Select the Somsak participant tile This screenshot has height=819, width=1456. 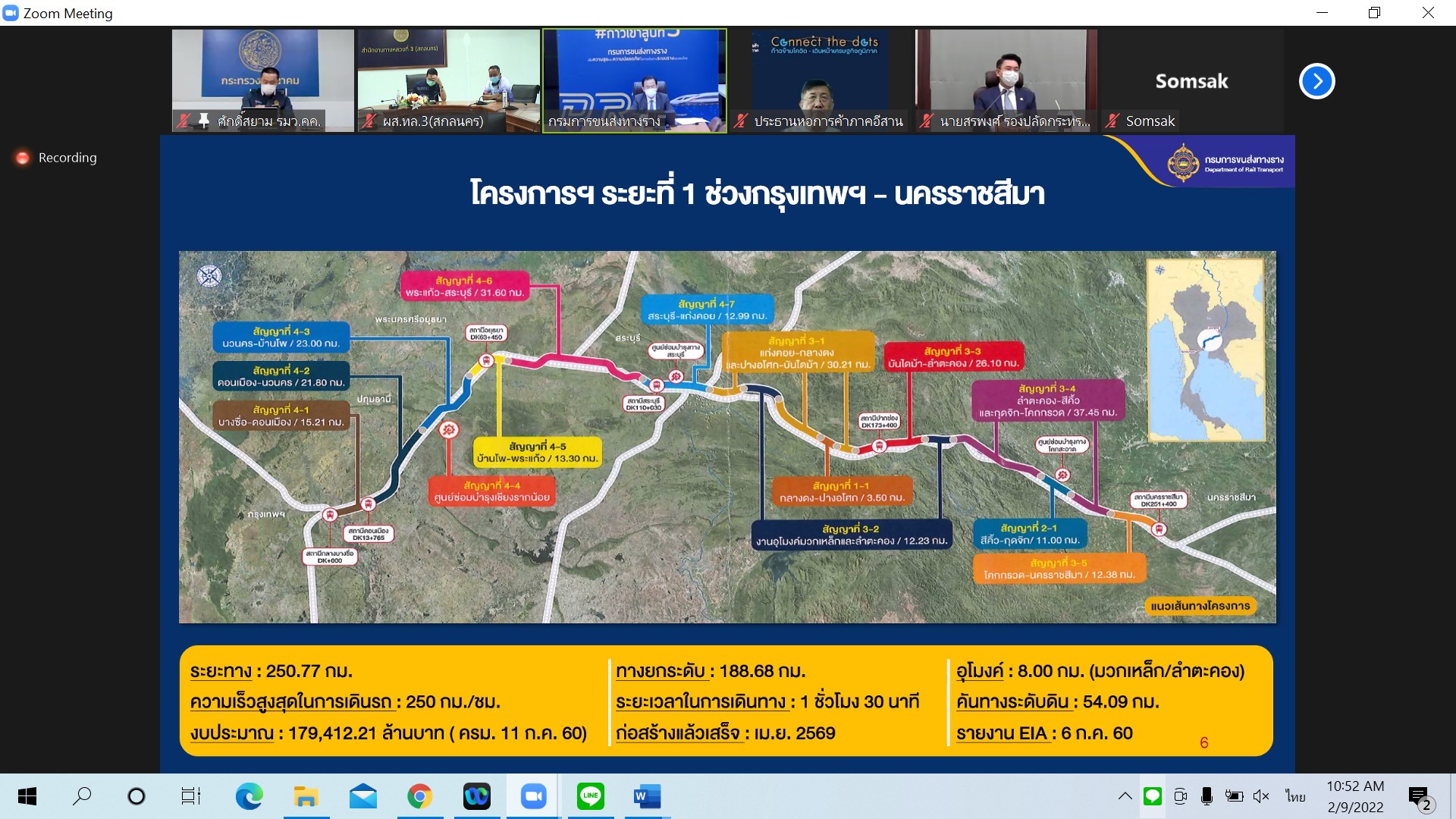tap(1191, 81)
